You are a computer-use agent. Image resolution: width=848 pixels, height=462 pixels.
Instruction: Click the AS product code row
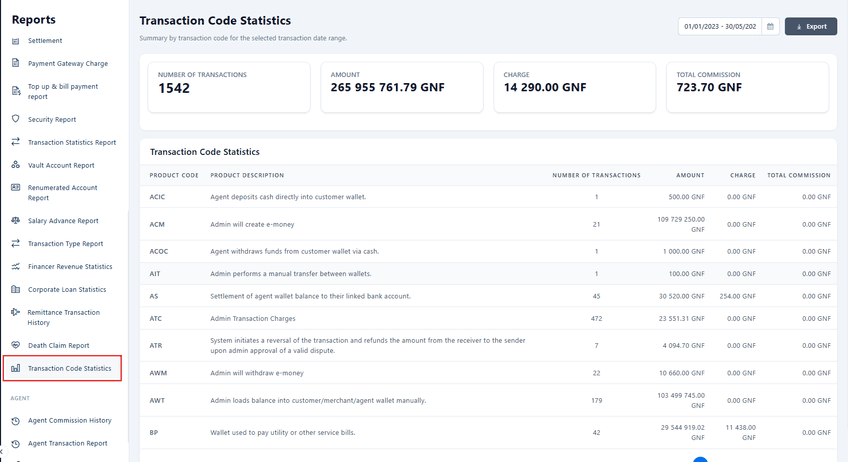click(488, 296)
